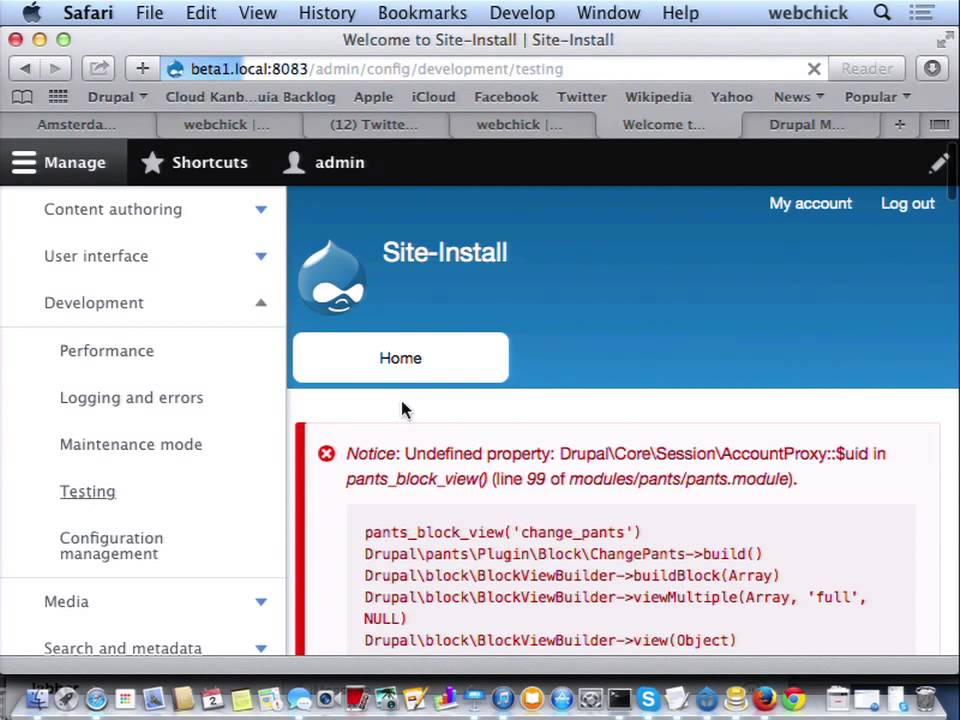The width and height of the screenshot is (960, 720).
Task: Open Configuration management link
Action: (111, 546)
